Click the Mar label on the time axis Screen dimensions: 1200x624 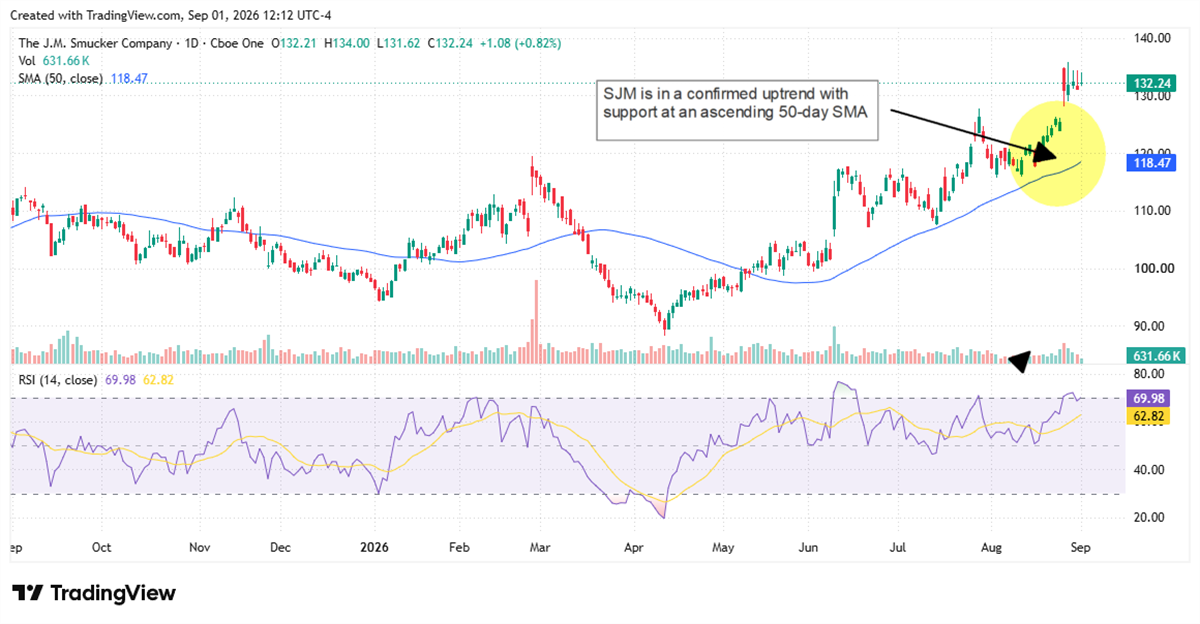540,548
